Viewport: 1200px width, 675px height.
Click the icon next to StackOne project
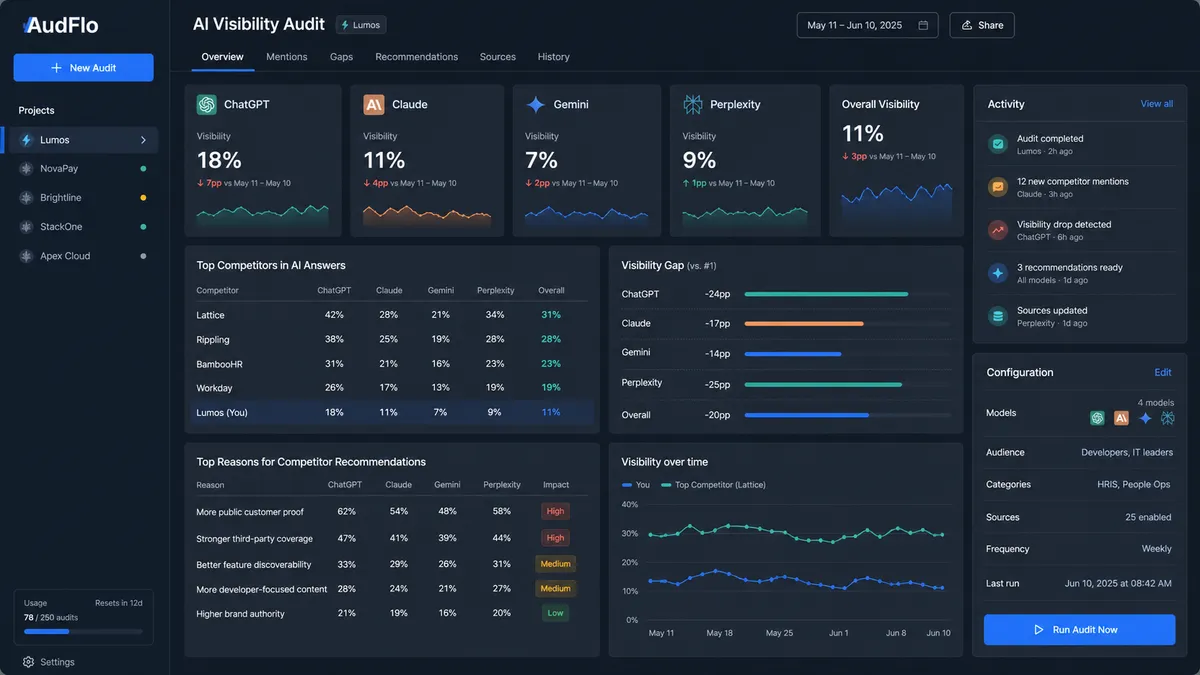[27, 227]
